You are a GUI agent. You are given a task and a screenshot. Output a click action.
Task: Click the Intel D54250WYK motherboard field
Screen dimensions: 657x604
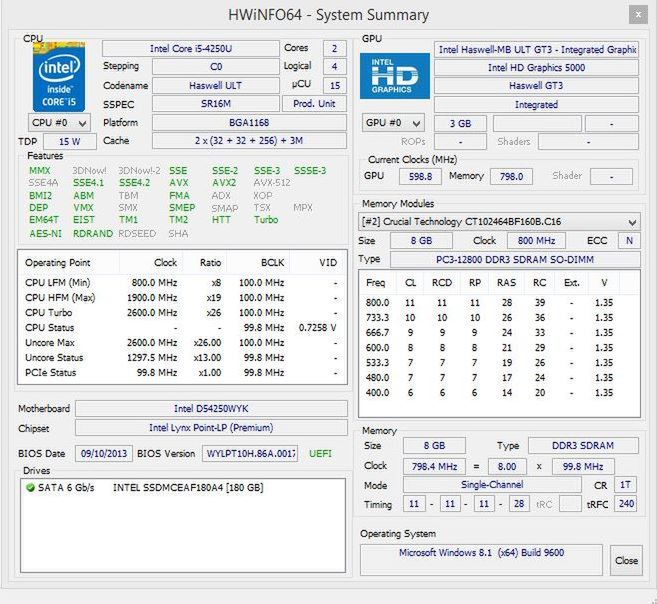point(211,409)
